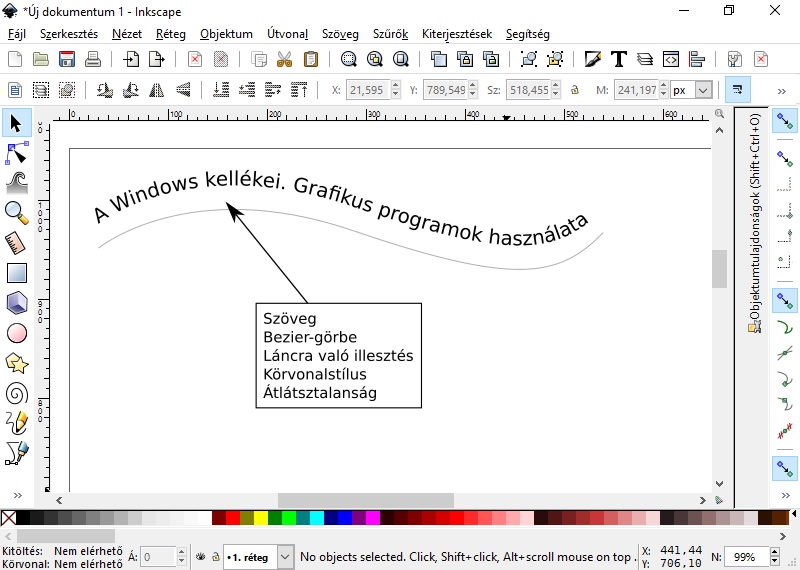Toggle snap to smooth nodes
The height and width of the screenshot is (570, 800).
click(x=785, y=405)
